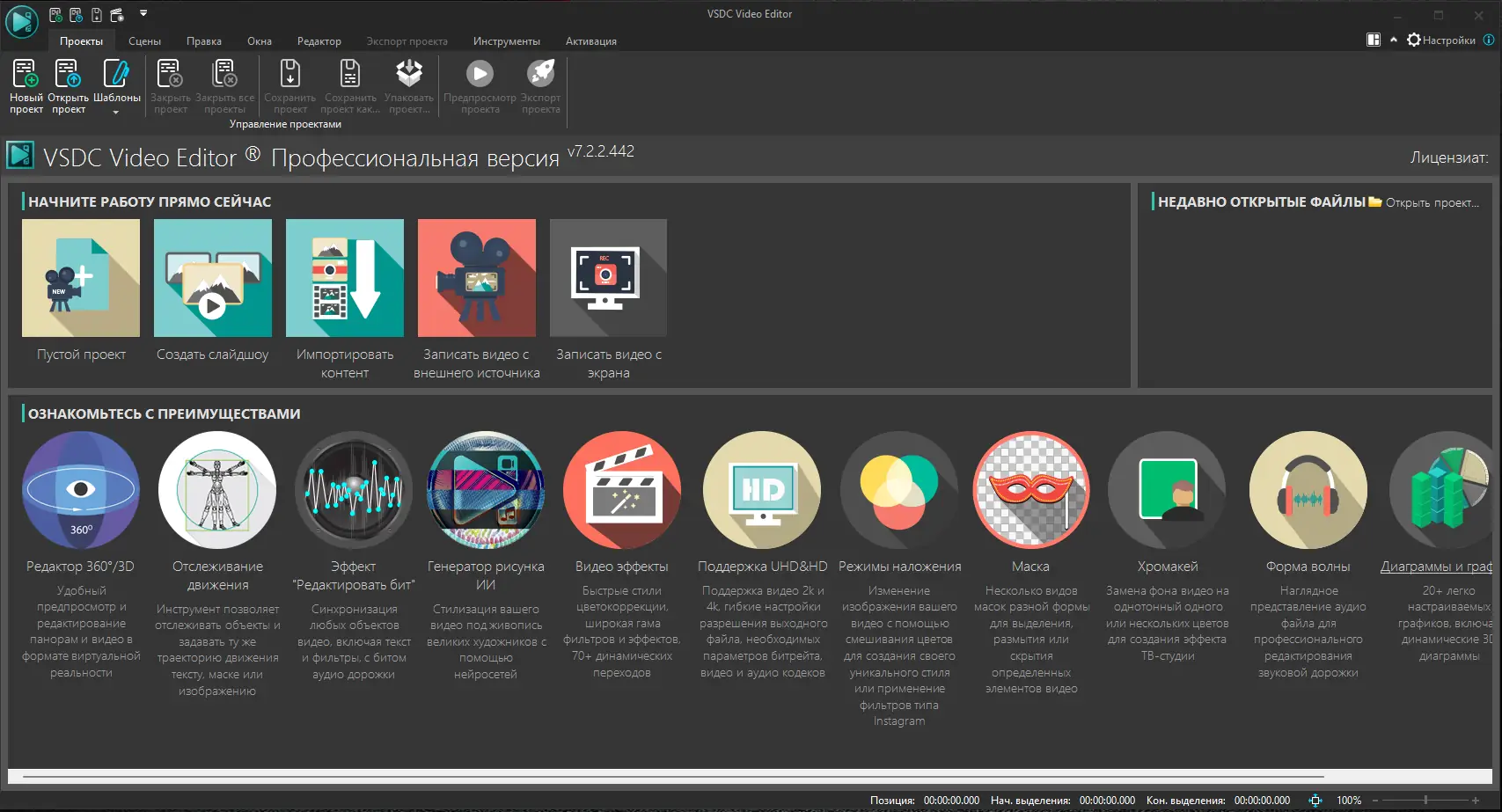Expand the Шаблоны dropdown arrow
Image resolution: width=1502 pixels, height=812 pixels.
pos(115,112)
